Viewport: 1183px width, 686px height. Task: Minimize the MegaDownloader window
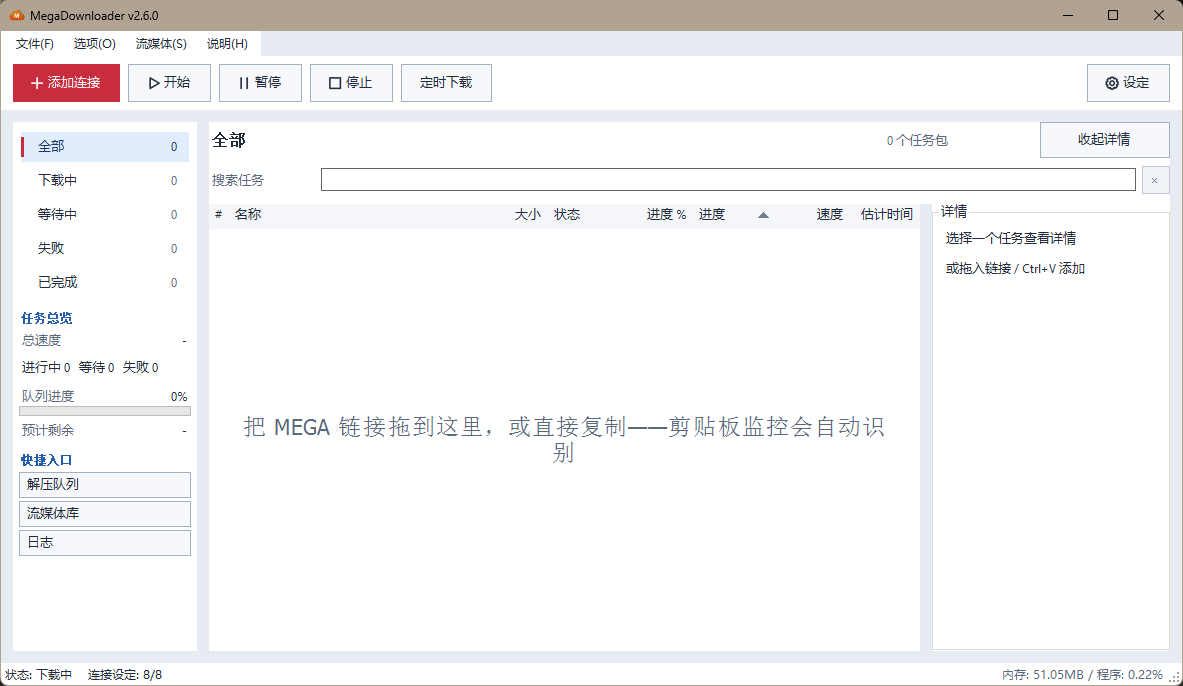pyautogui.click(x=1068, y=15)
